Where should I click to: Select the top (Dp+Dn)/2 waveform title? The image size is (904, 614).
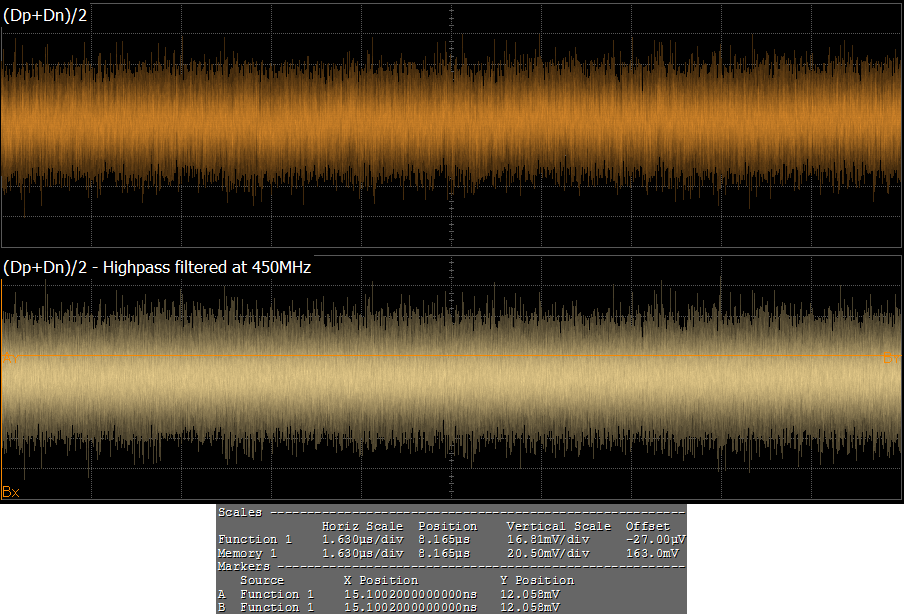46,15
